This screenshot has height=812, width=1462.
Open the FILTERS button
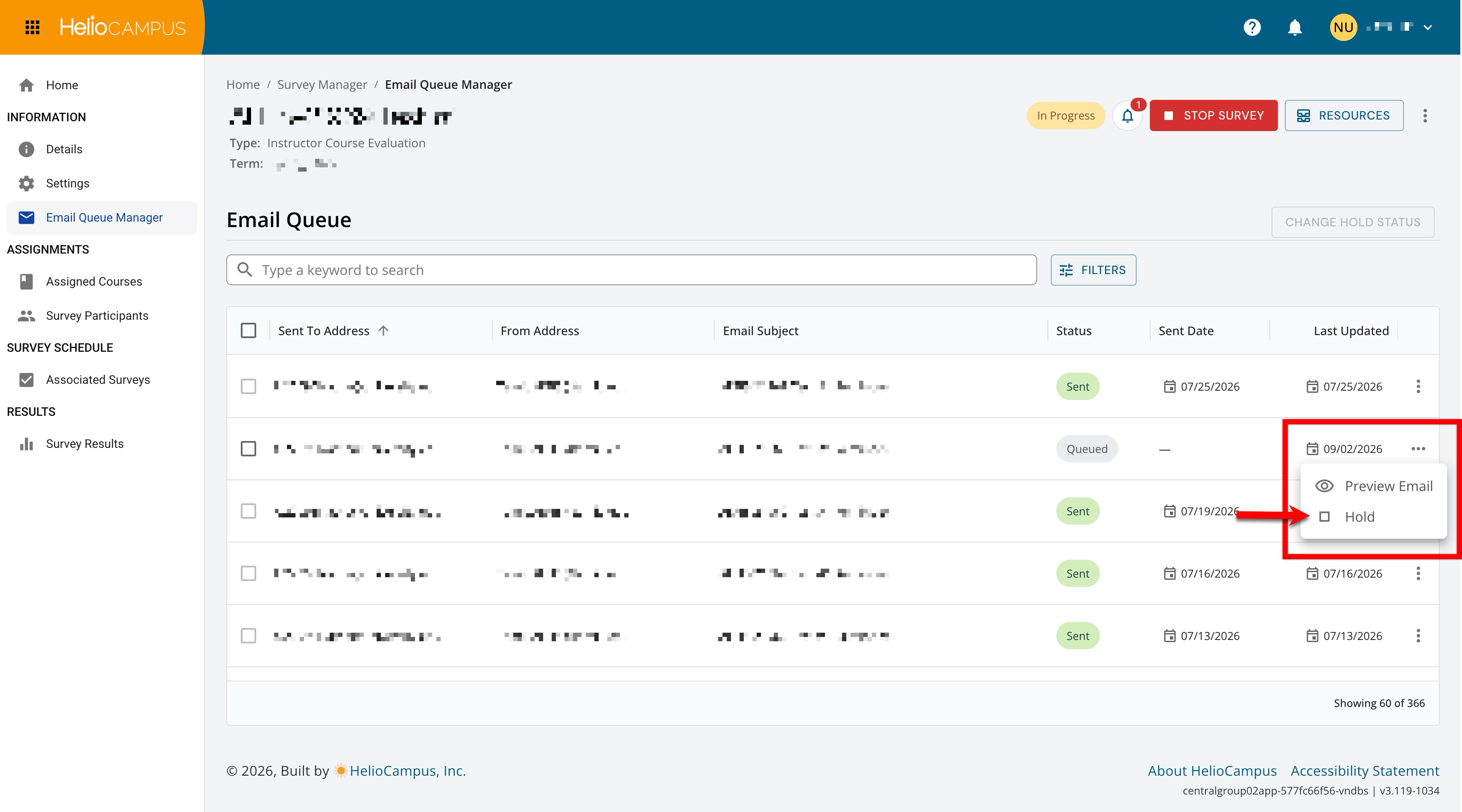(1093, 269)
